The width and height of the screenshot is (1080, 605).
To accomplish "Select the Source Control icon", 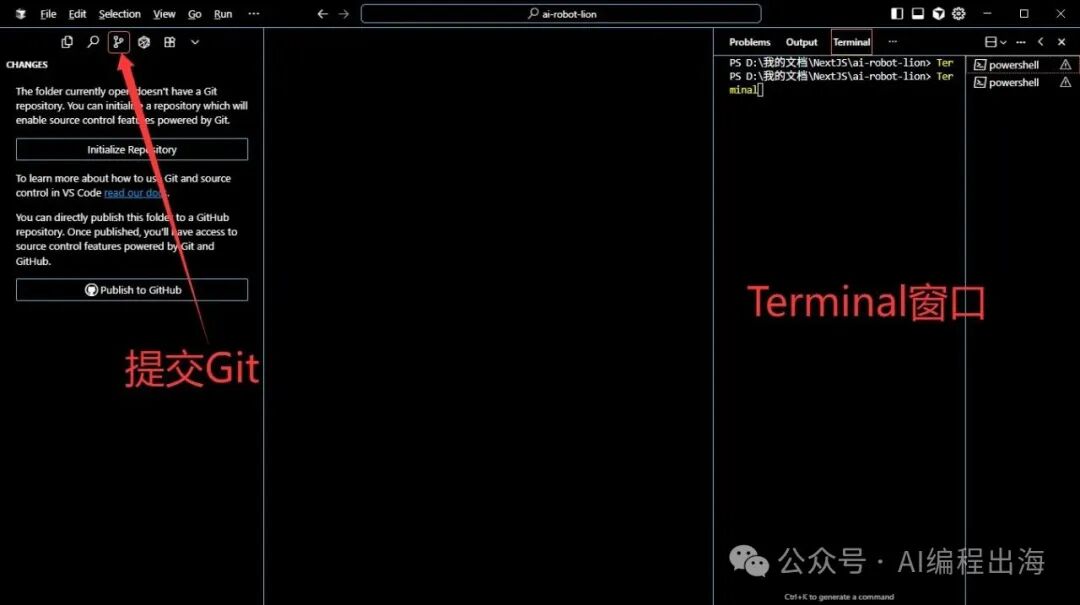I will 119,42.
